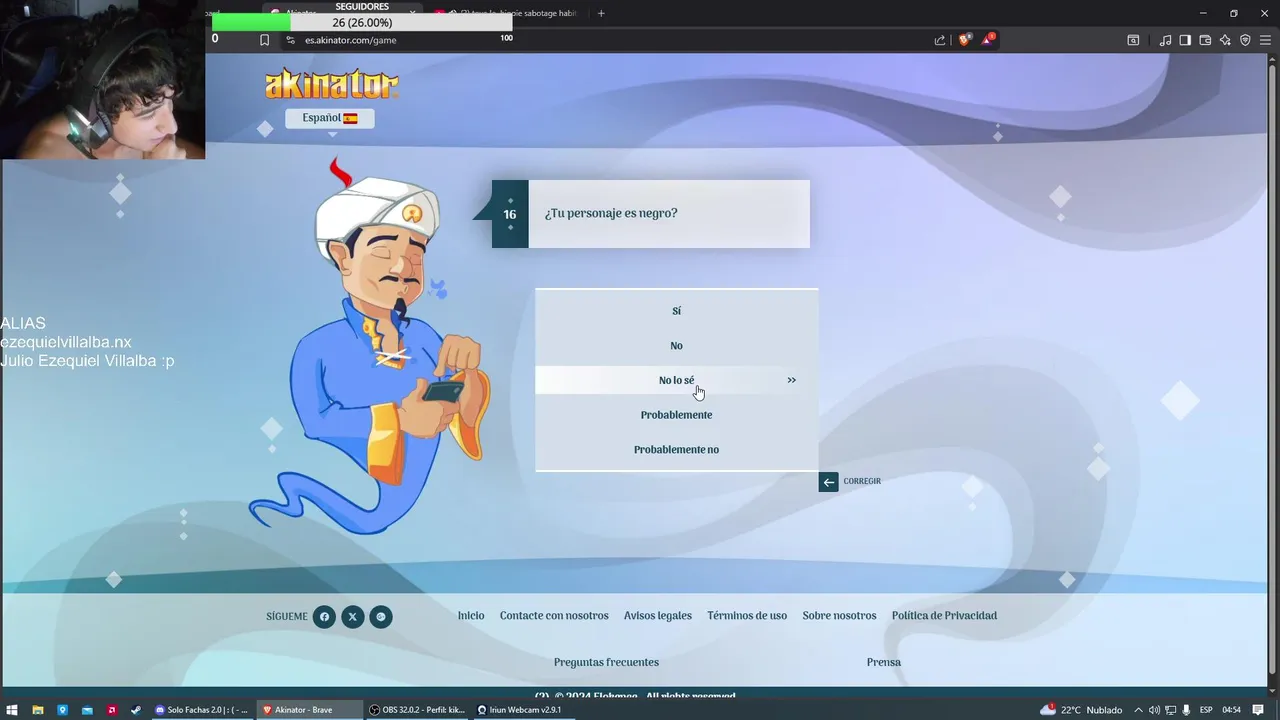Go to Inicio footer link

pos(471,616)
